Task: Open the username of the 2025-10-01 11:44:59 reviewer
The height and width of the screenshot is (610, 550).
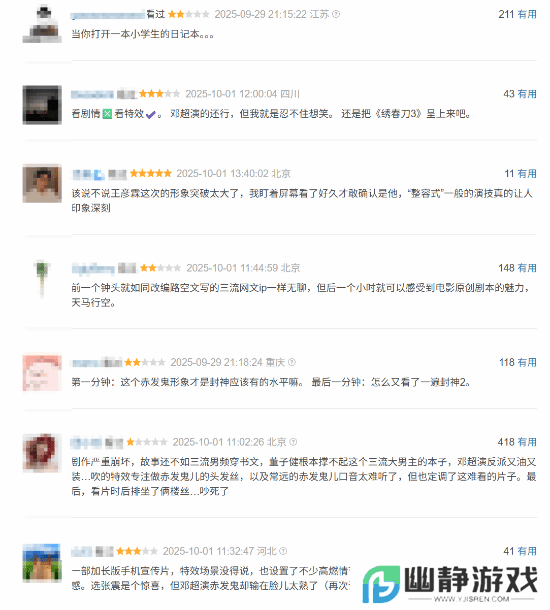Action: coord(93,268)
